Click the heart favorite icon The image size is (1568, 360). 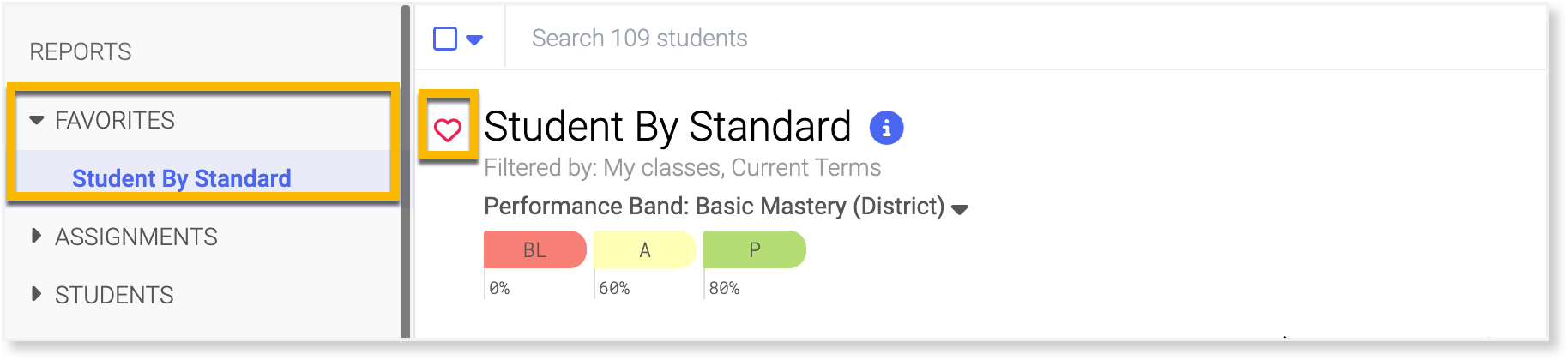[448, 130]
